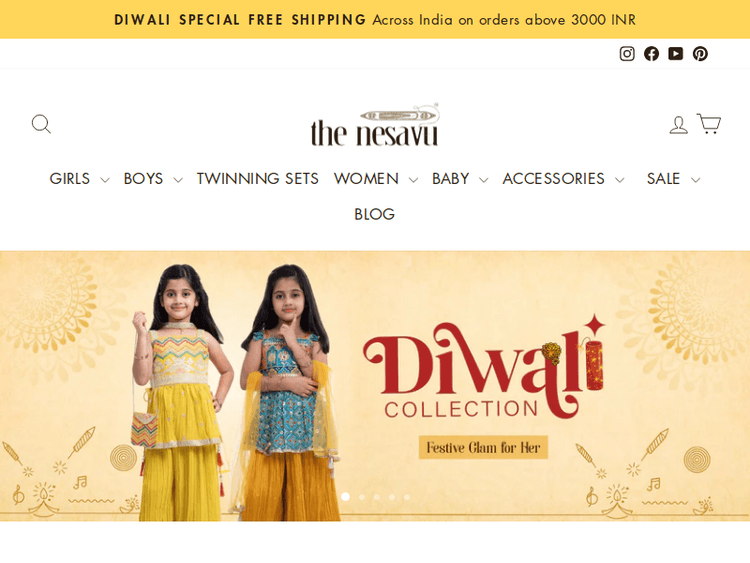The width and height of the screenshot is (750, 563).
Task: Select the first carousel slide dot
Action: 345,497
